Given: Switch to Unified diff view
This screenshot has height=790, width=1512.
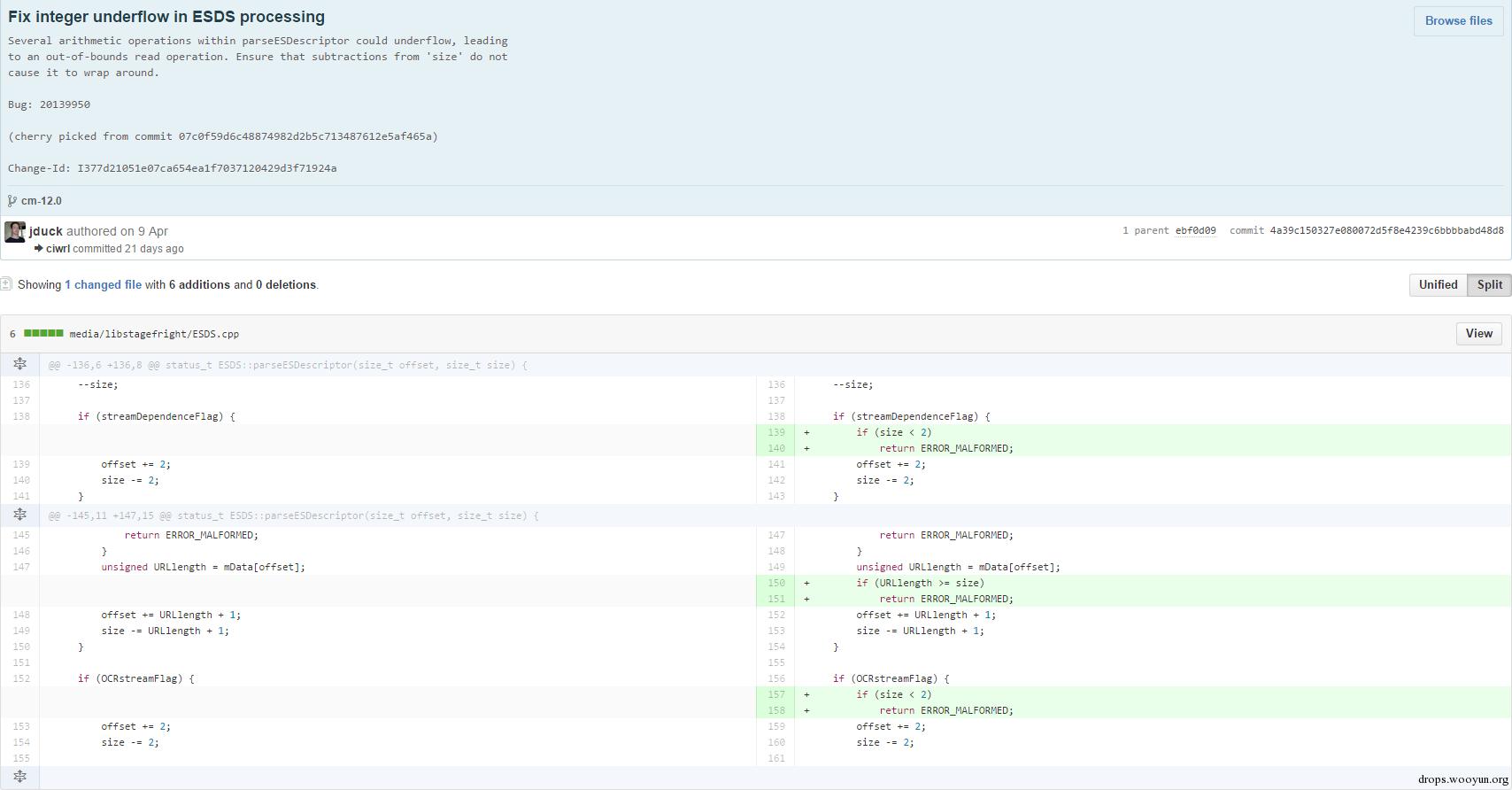Looking at the screenshot, I should pyautogui.click(x=1438, y=284).
